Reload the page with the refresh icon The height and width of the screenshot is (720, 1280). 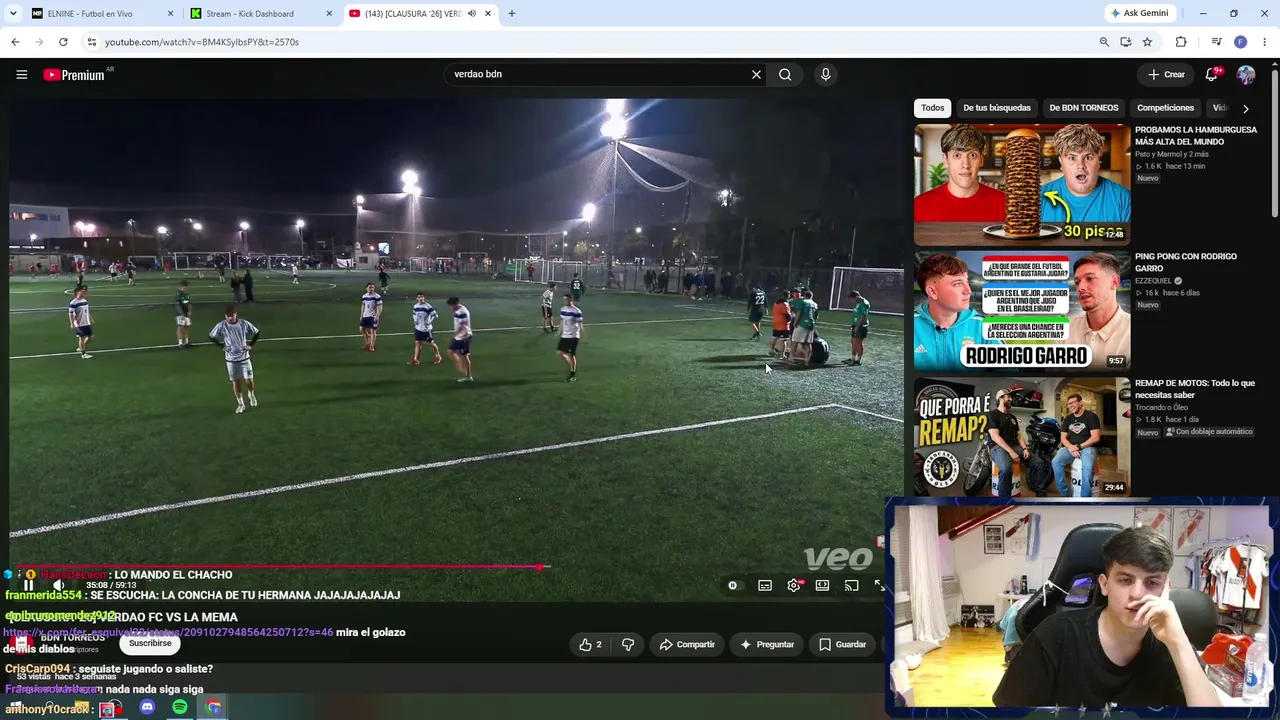click(x=63, y=42)
